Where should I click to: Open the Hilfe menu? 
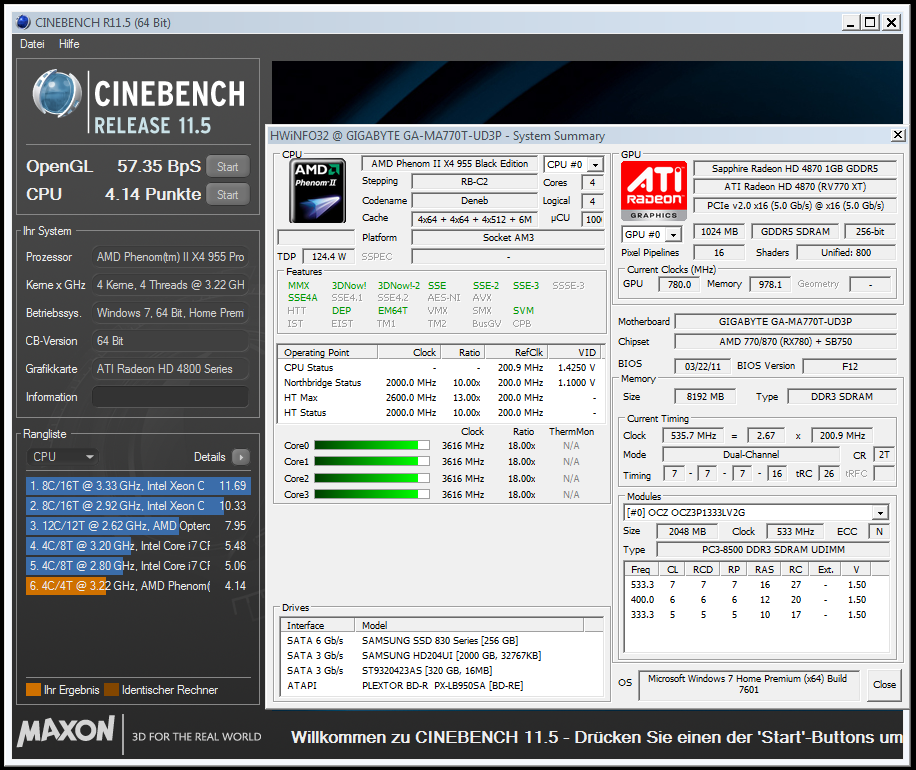pyautogui.click(x=69, y=44)
